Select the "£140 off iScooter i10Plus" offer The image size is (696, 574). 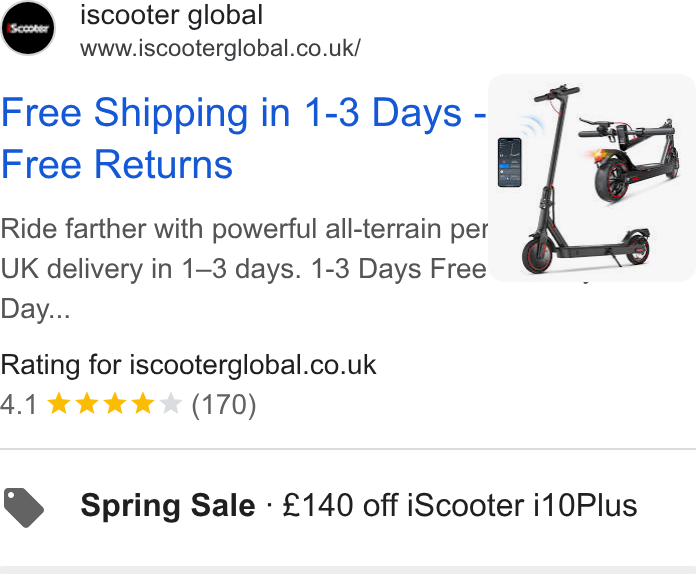pyautogui.click(x=459, y=505)
